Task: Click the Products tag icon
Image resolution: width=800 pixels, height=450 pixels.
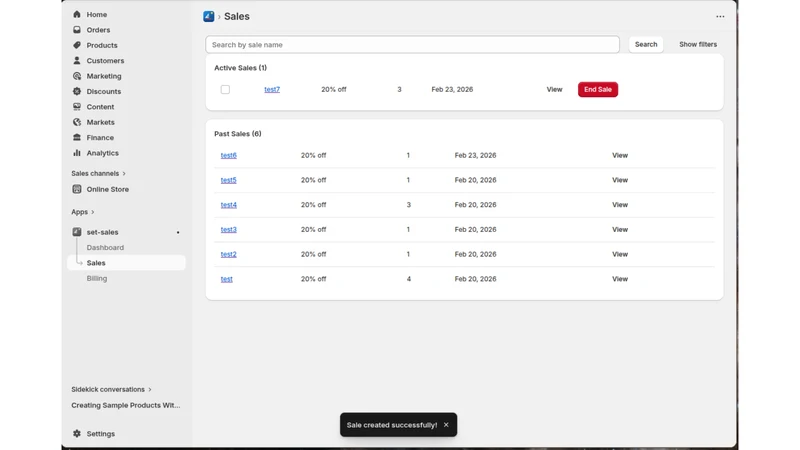Action: 77,45
